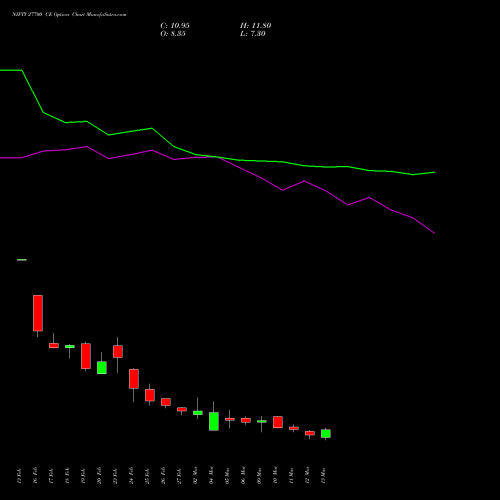Click the 02 Mar date label on axis
The width and height of the screenshot is (500, 500).
click(x=195, y=475)
